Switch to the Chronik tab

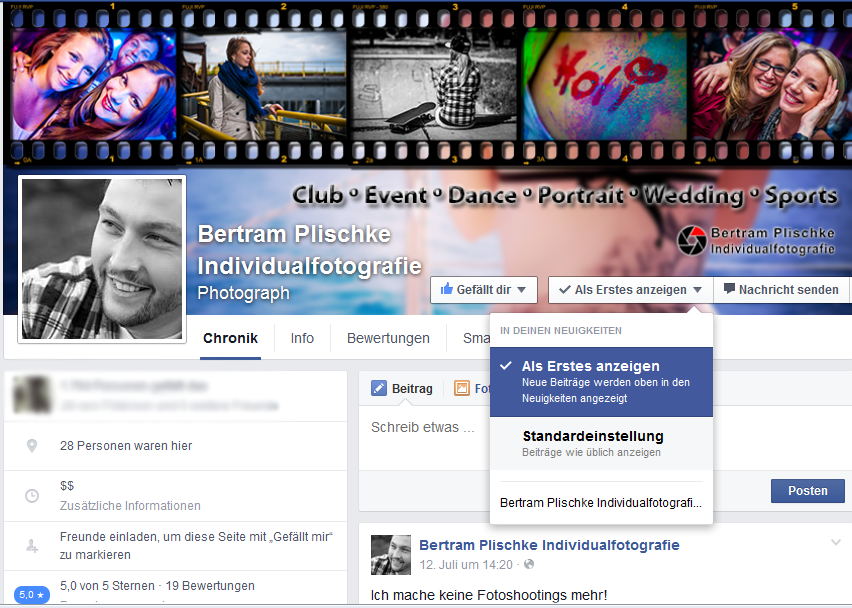pos(230,338)
